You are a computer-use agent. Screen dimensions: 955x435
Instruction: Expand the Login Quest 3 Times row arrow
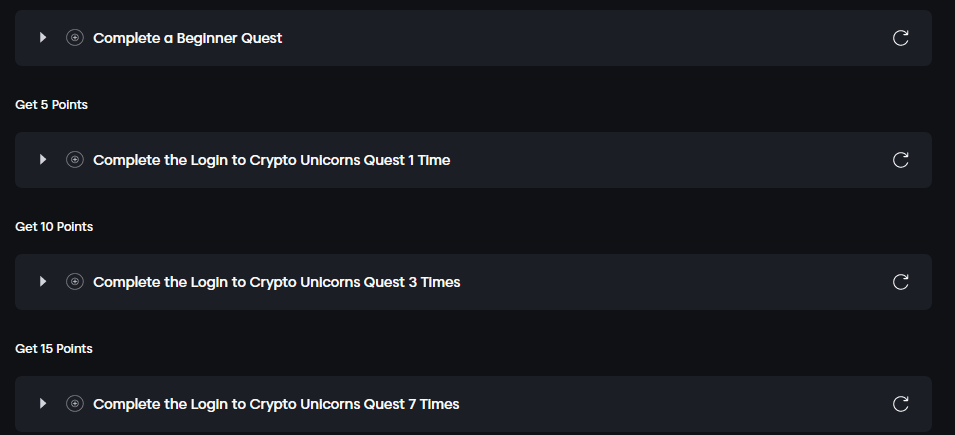coord(43,282)
